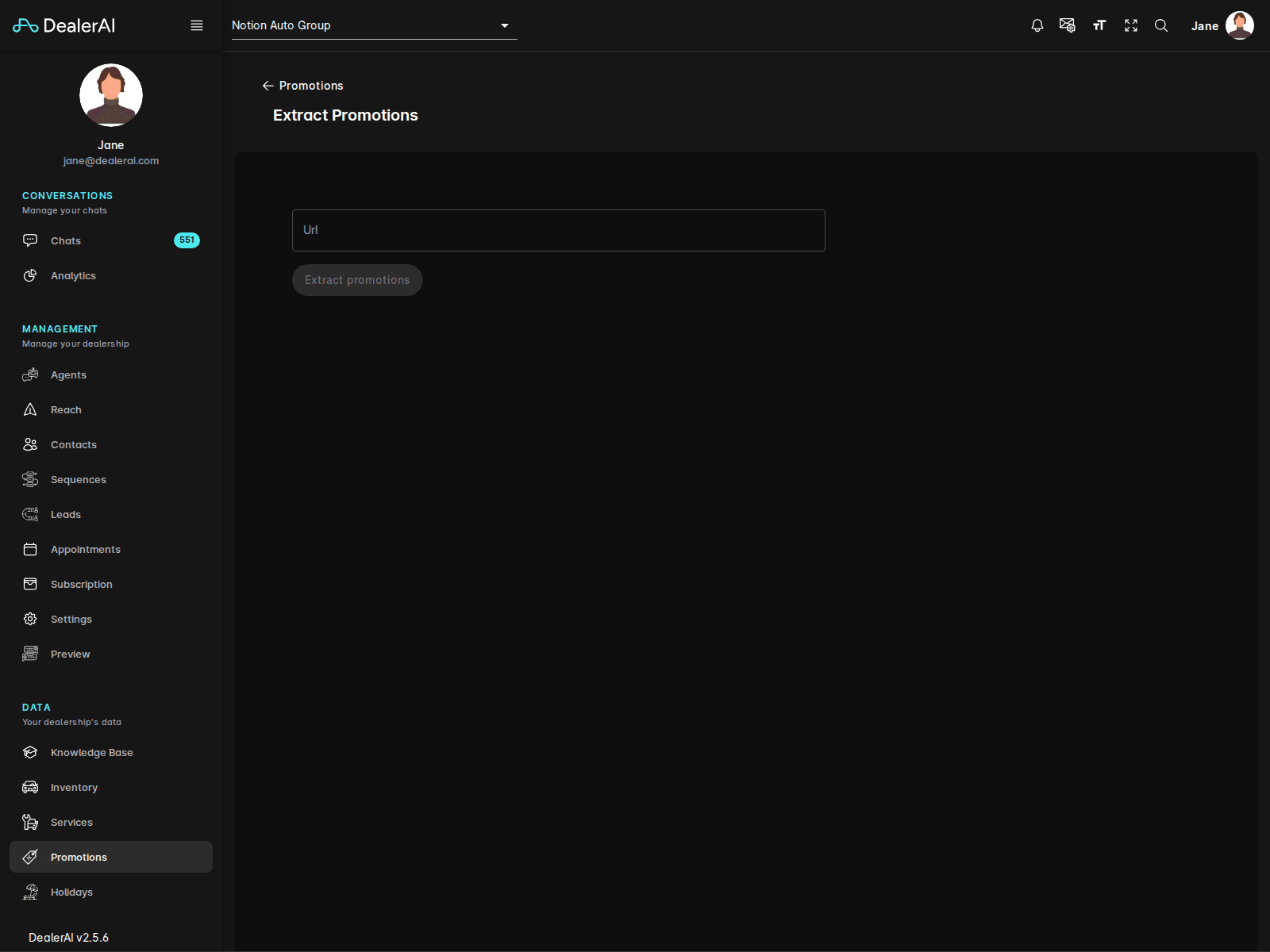Toggle fullscreen mode icon
Viewport: 1270px width, 952px height.
coord(1131,25)
